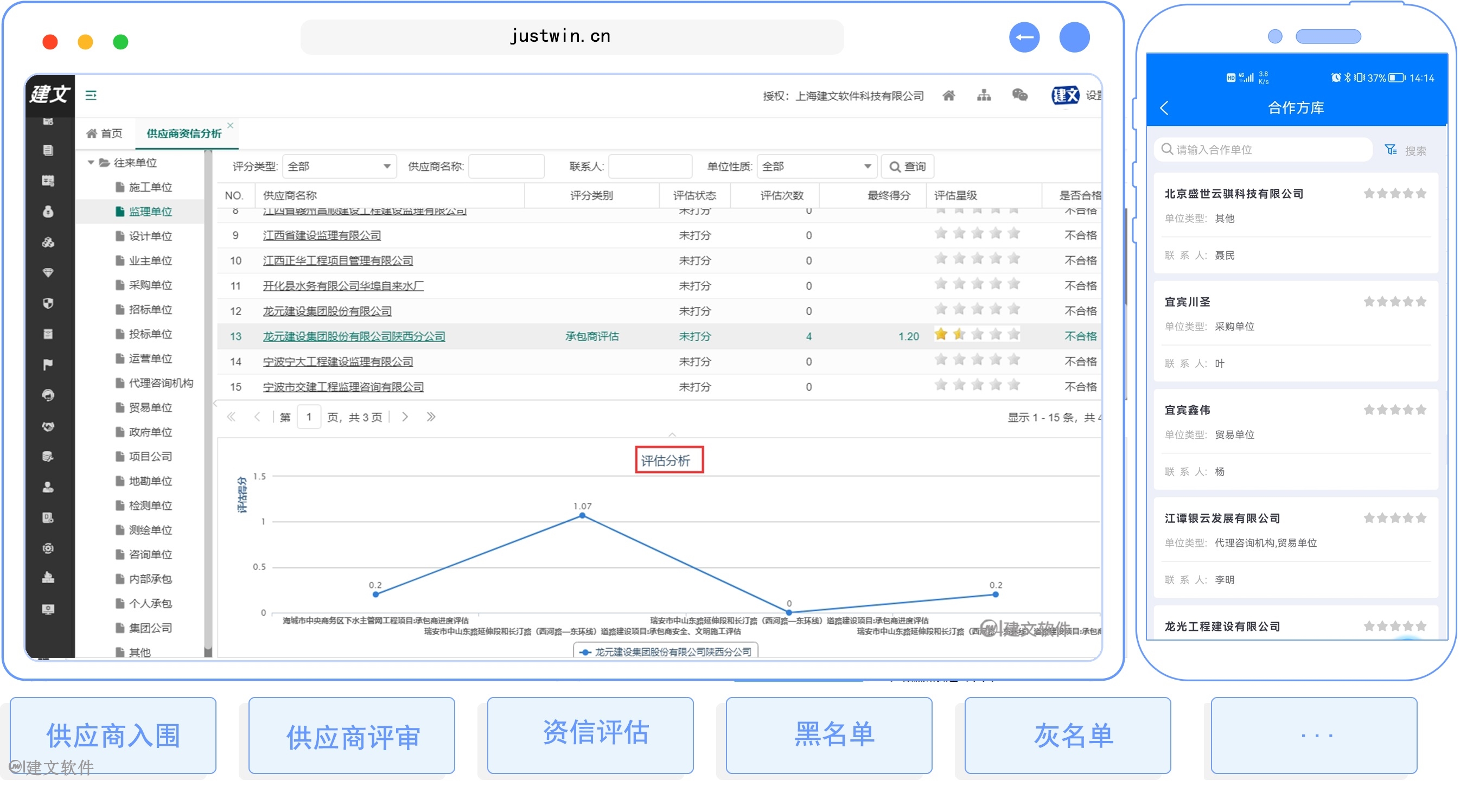Open the flag icon in dark sidebar
Viewport: 1473px width, 812px height.
click(48, 365)
